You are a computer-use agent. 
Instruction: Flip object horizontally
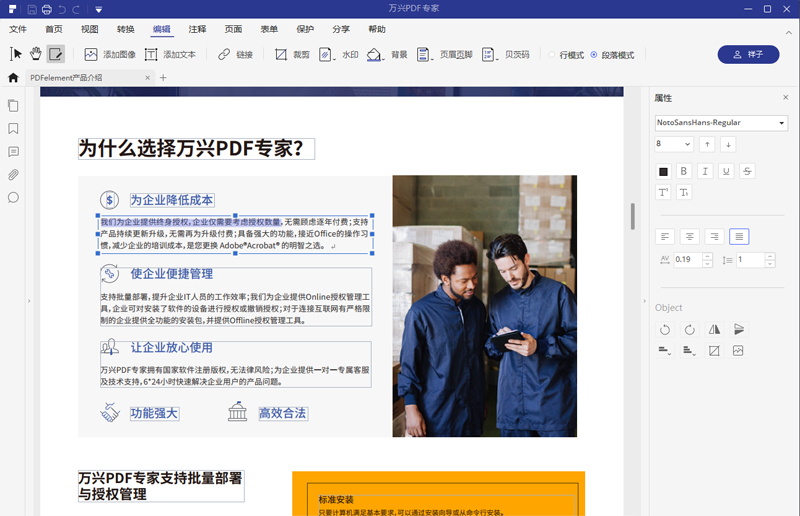click(x=714, y=330)
